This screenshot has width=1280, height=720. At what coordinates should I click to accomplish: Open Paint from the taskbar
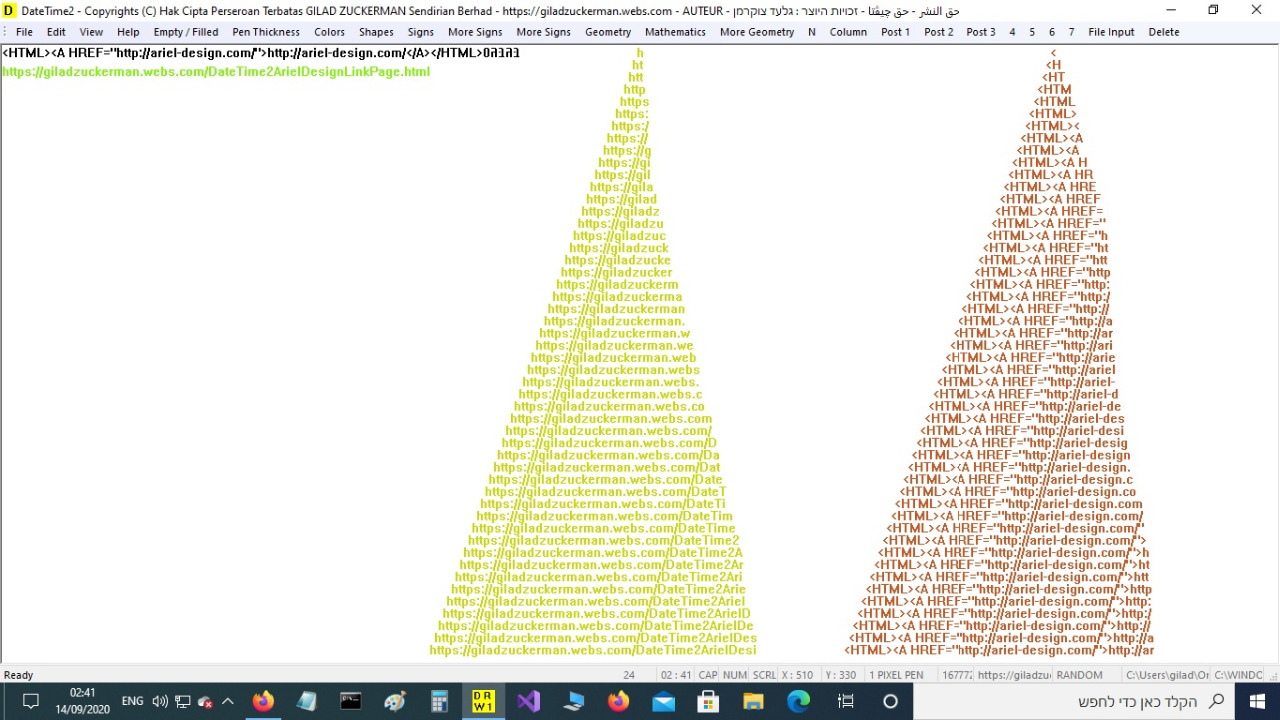[395, 701]
